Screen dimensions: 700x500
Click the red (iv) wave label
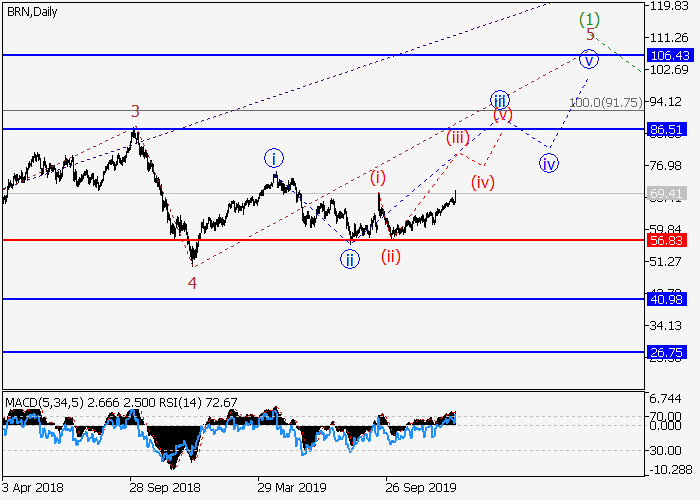pos(483,182)
